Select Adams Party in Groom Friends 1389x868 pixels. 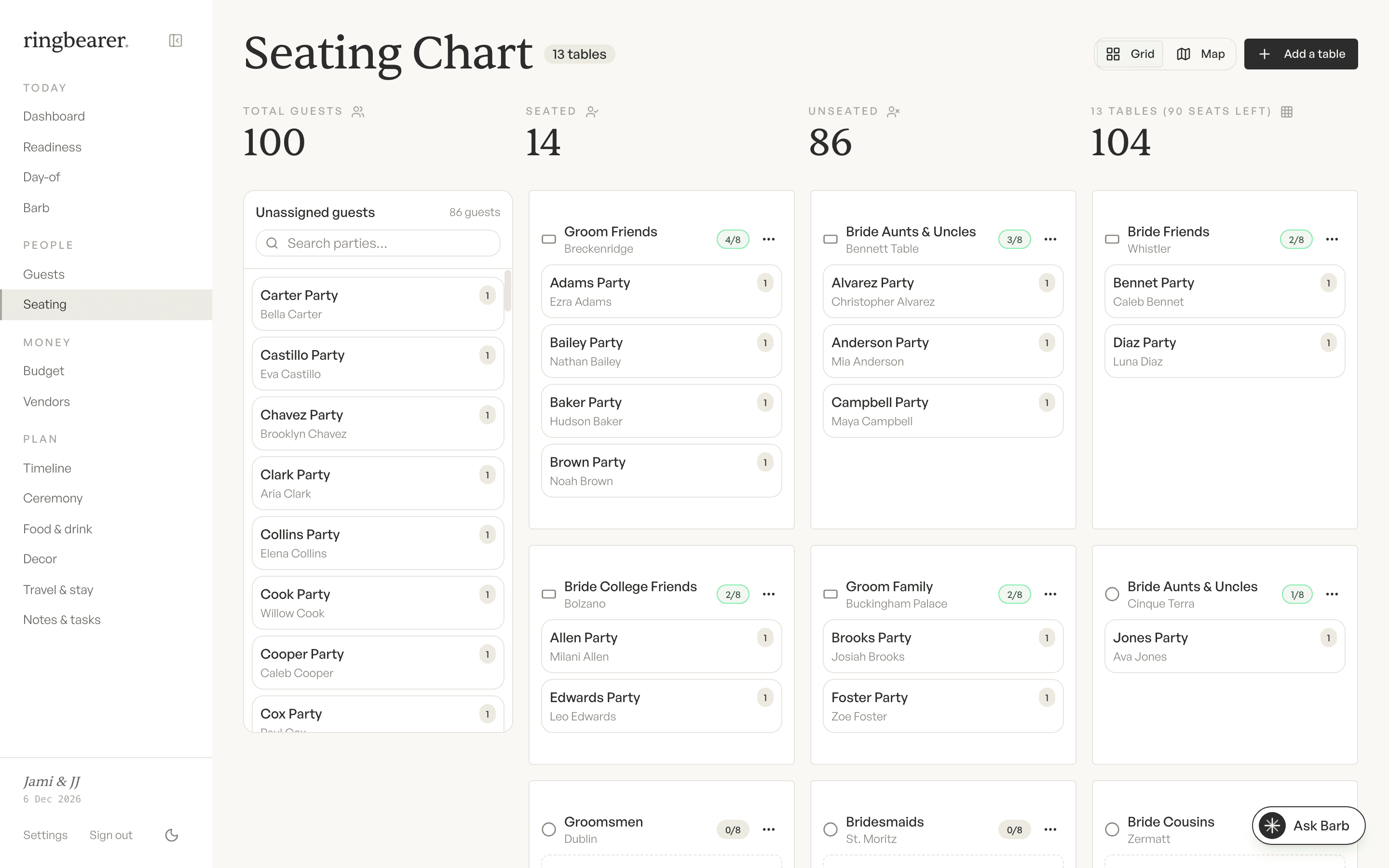661,291
